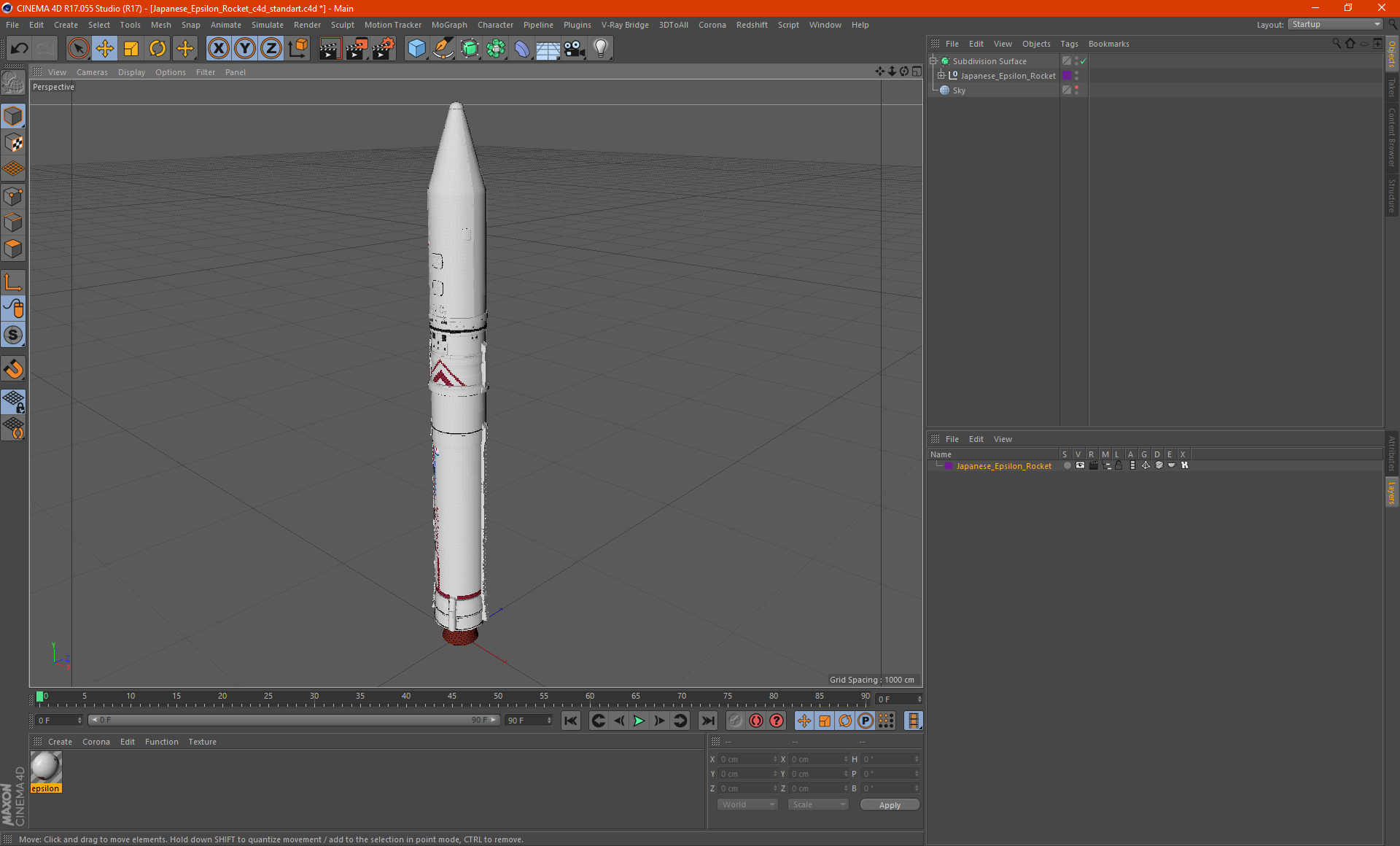Open the Layers side tab

click(x=1392, y=493)
